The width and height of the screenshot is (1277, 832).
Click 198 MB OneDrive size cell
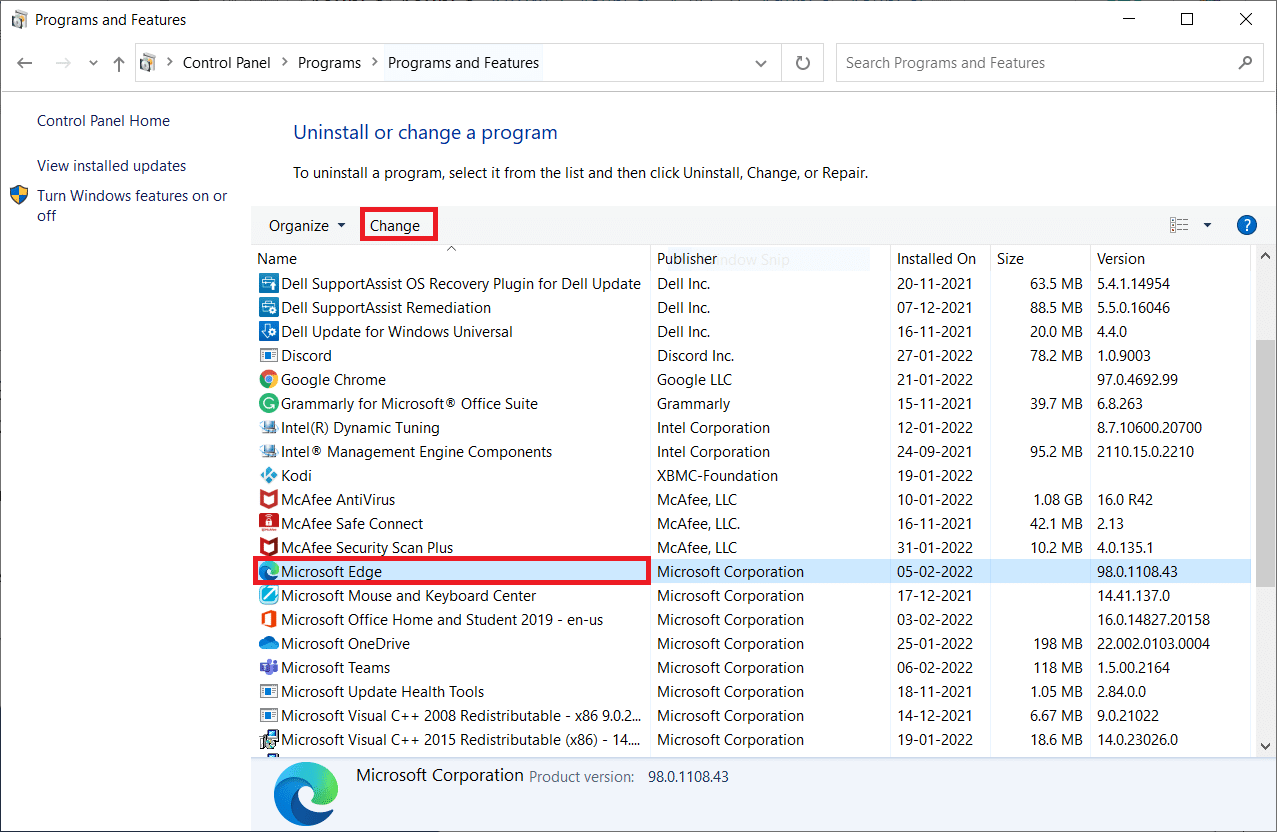click(1058, 644)
